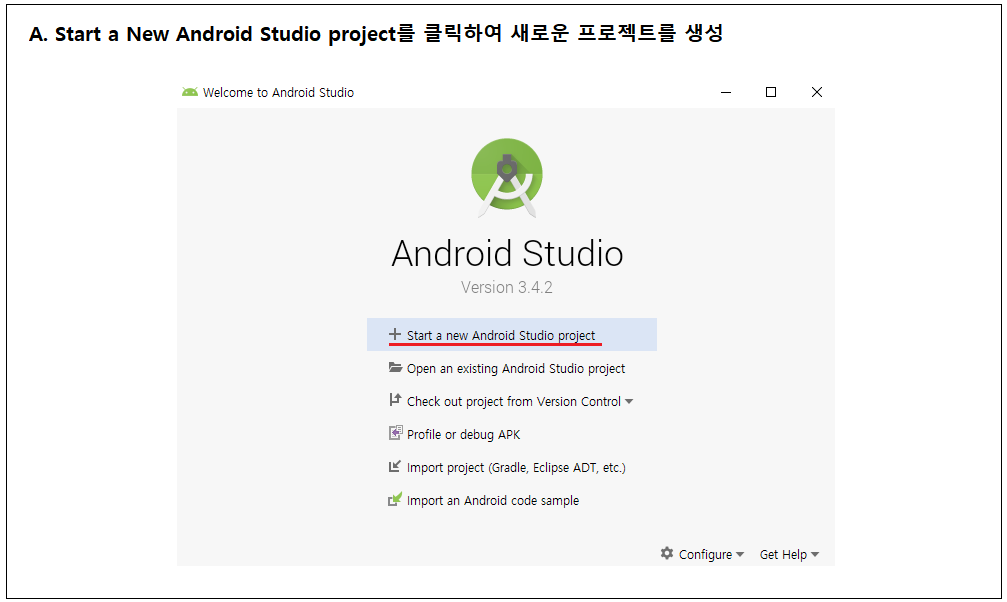This screenshot has width=1007, height=602.
Task: Start a new Android Studio project
Action: pyautogui.click(x=512, y=335)
